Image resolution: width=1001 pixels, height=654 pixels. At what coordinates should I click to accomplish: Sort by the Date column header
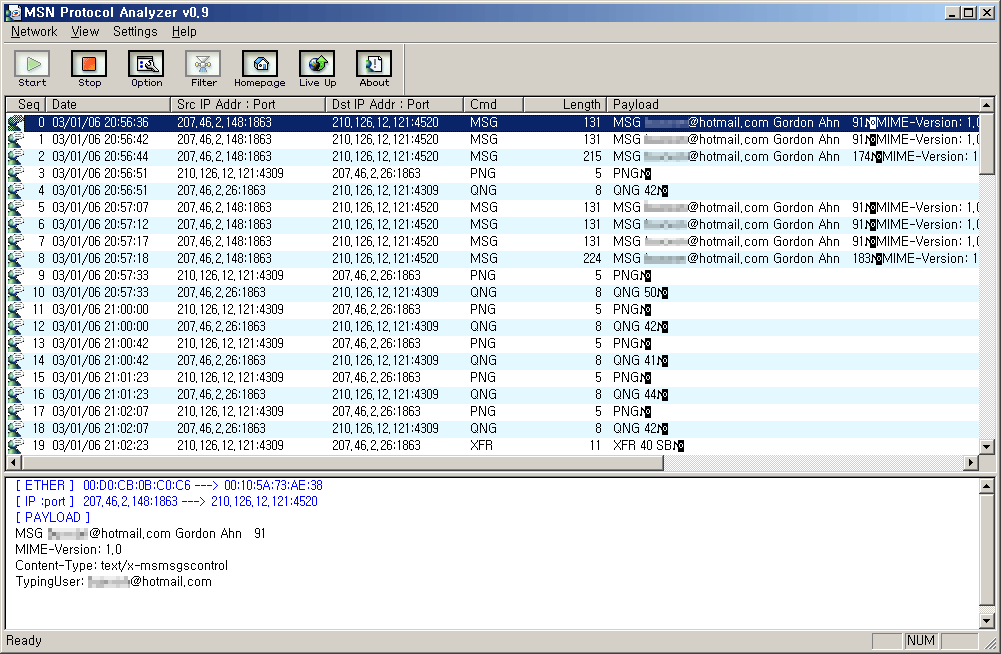point(108,104)
